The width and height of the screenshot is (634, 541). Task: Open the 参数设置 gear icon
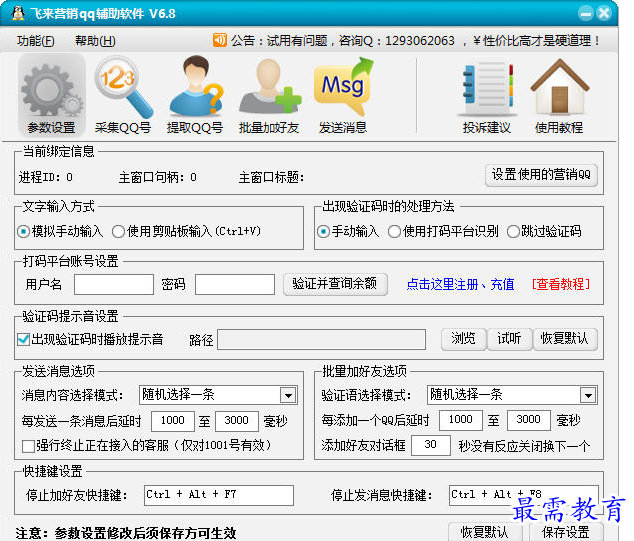point(51,95)
